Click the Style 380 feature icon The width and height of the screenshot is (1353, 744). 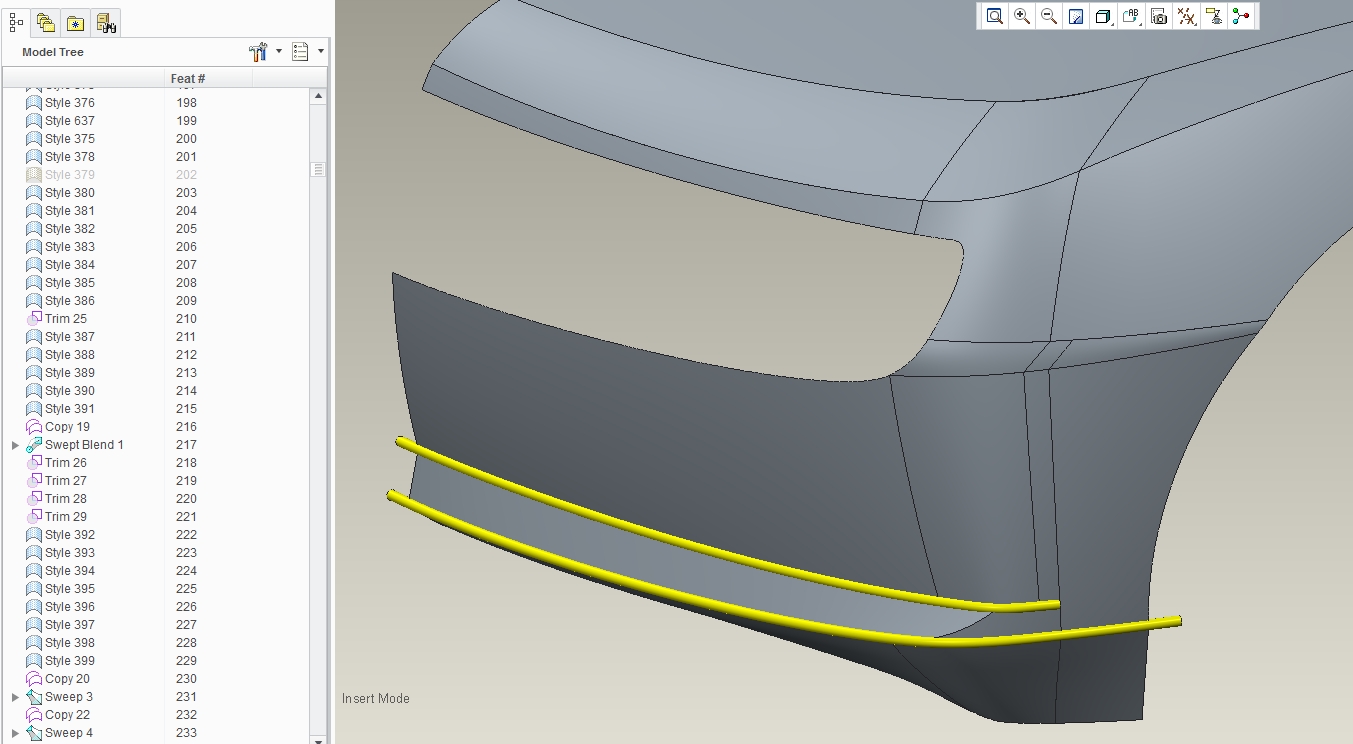(33, 193)
